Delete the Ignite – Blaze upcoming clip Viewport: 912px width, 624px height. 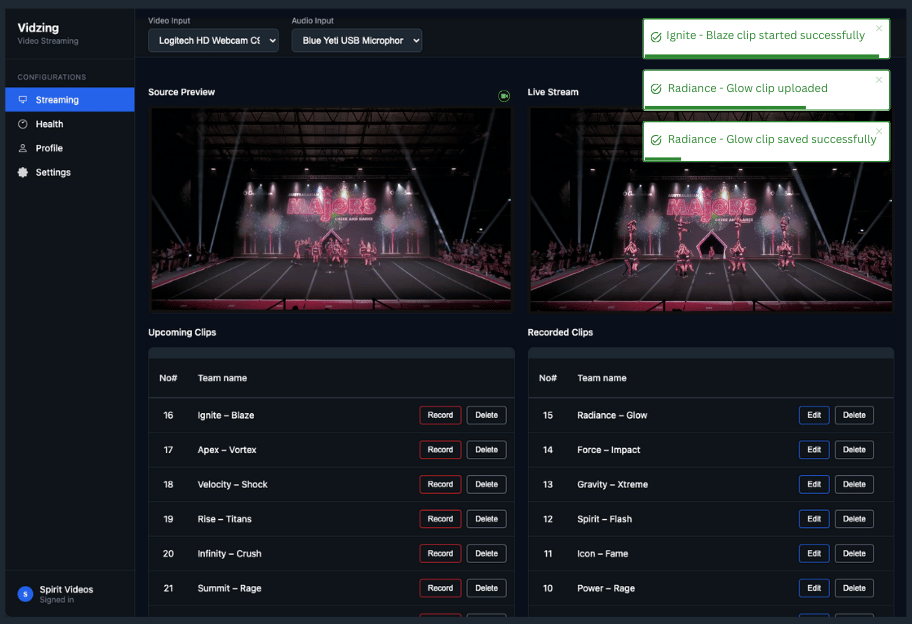[x=486, y=415]
